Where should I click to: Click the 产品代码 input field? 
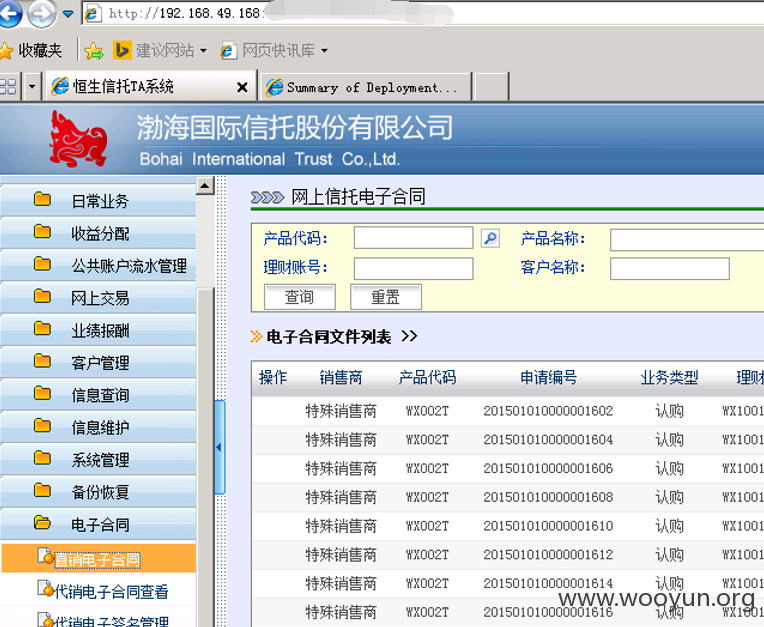pos(413,238)
